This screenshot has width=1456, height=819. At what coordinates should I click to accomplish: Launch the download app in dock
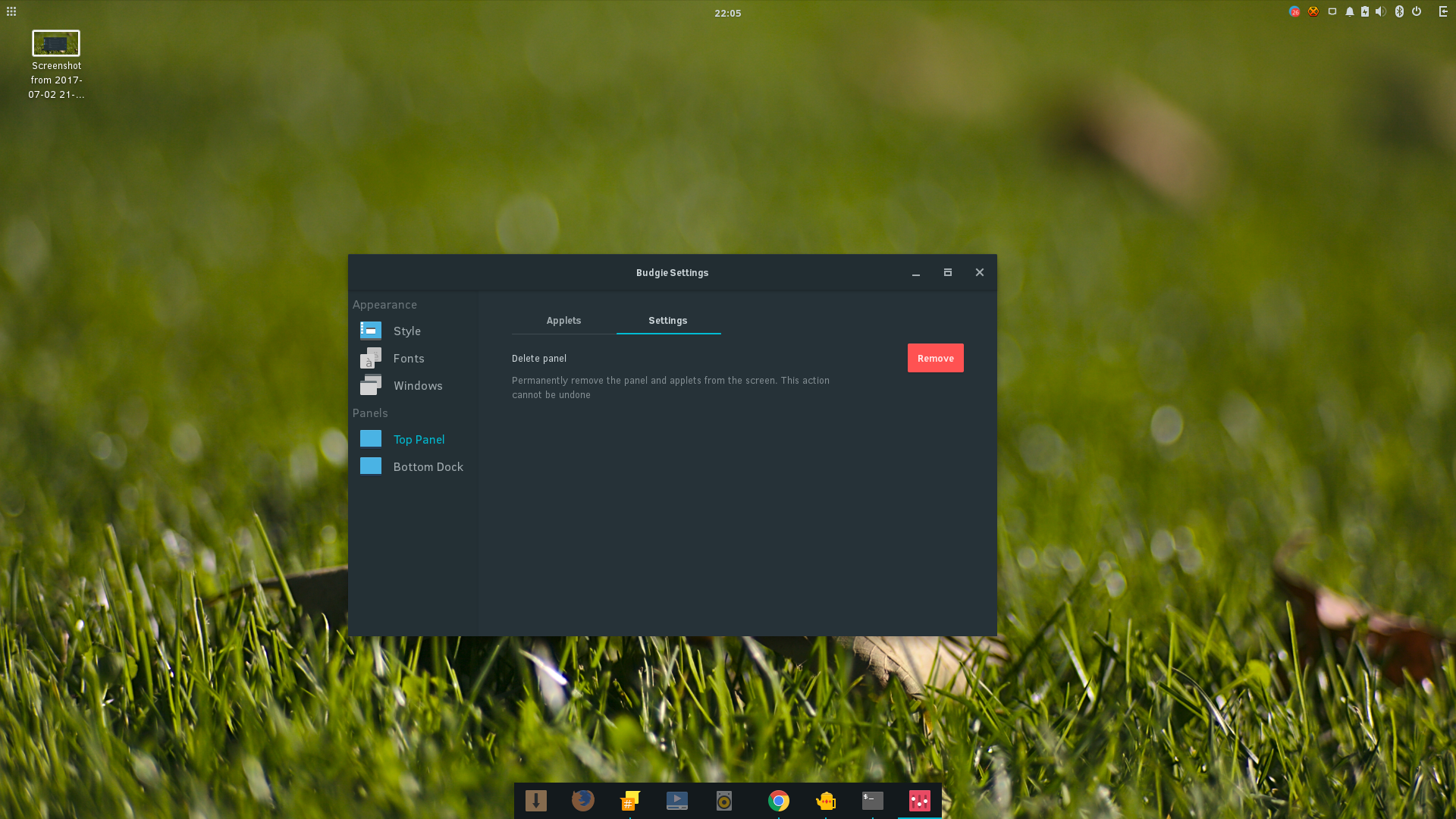tap(536, 801)
